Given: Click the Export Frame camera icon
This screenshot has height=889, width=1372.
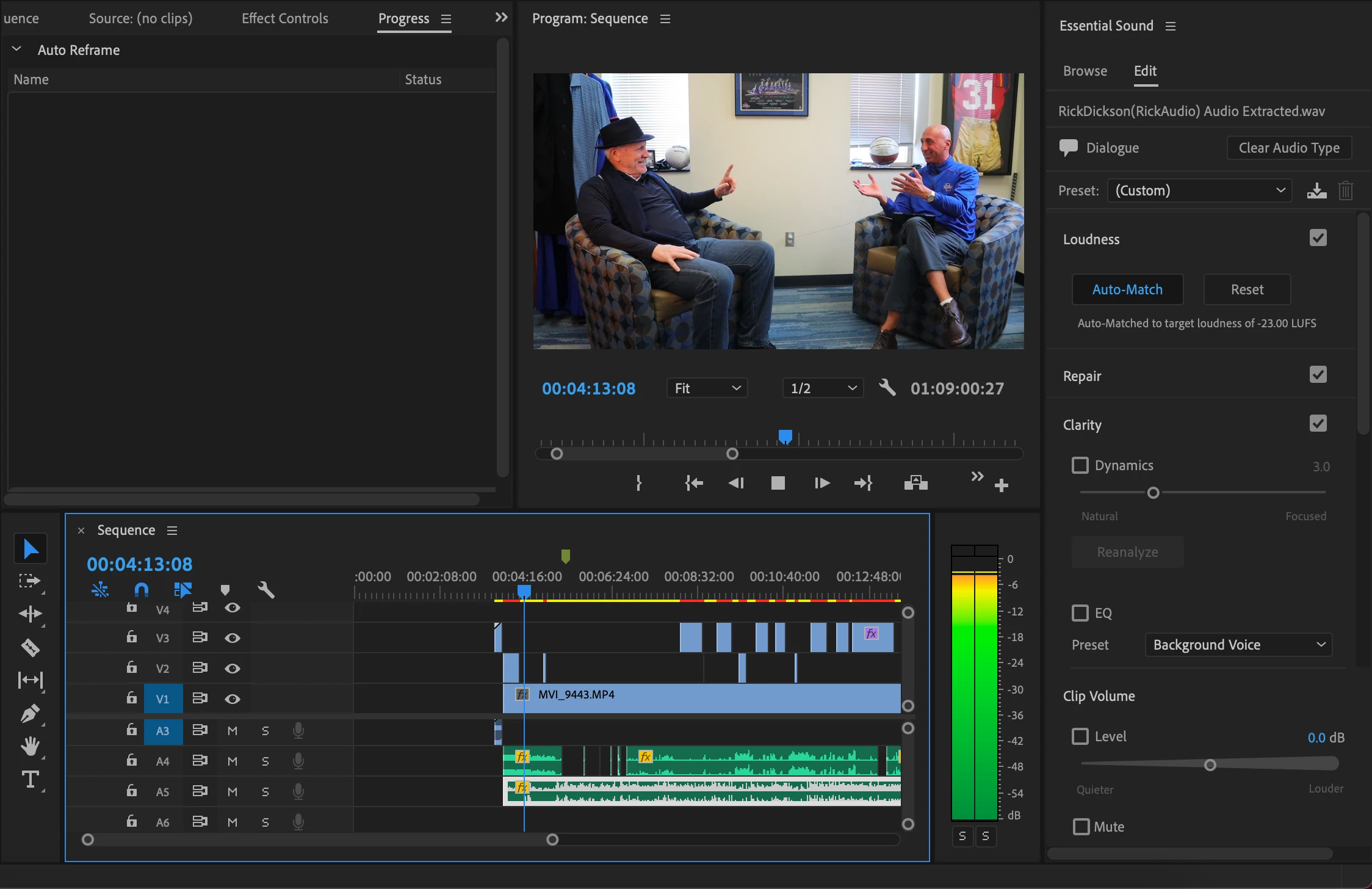Looking at the screenshot, I should [x=915, y=483].
